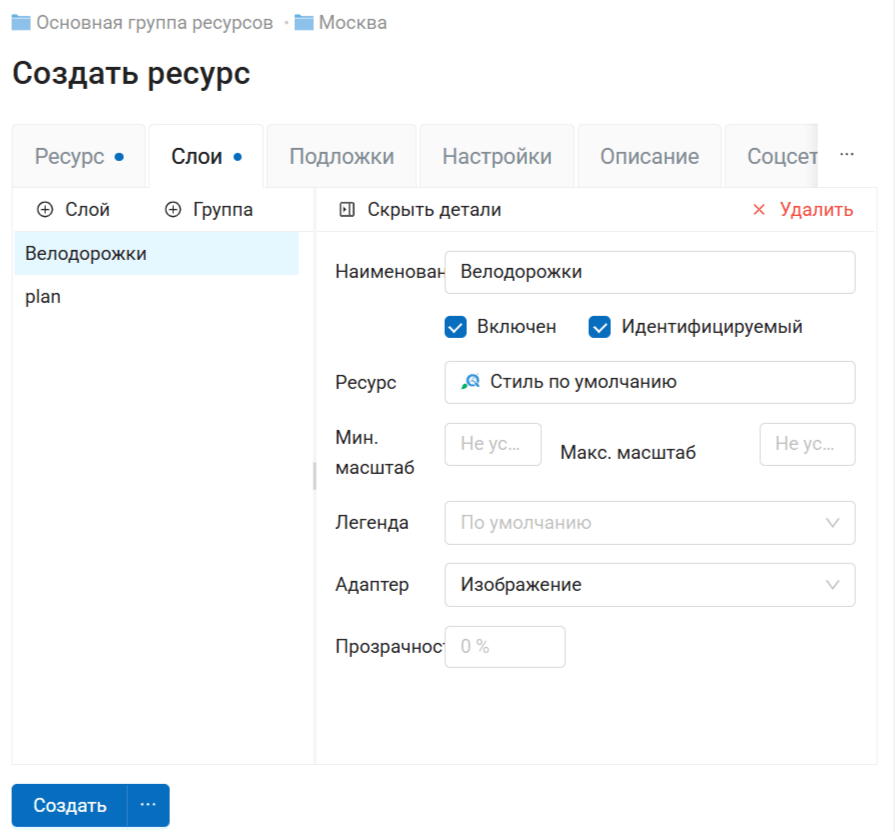Toggle the Идентифицируемый checkbox
The width and height of the screenshot is (895, 832).
[x=600, y=327]
